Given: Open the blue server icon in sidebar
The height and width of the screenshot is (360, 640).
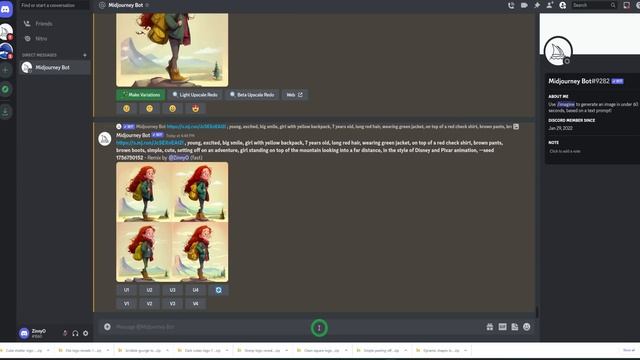Looking at the screenshot, I should pyautogui.click(x=6, y=51).
